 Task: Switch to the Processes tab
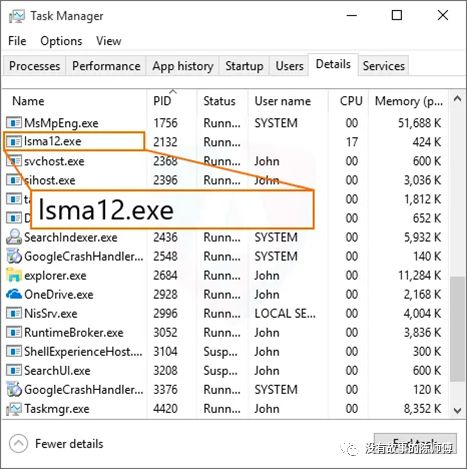(35, 66)
